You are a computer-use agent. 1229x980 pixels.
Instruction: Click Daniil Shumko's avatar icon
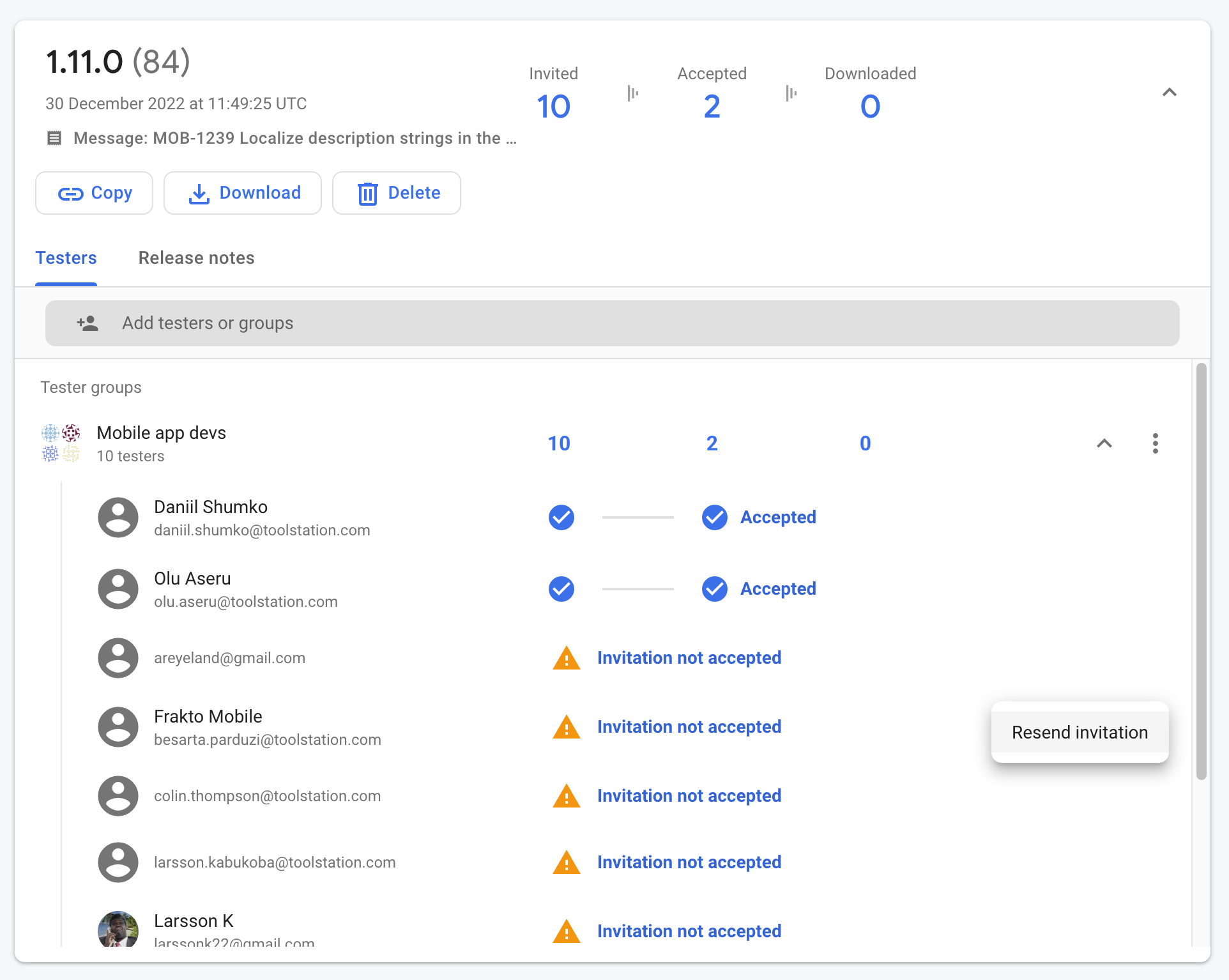pyautogui.click(x=118, y=517)
